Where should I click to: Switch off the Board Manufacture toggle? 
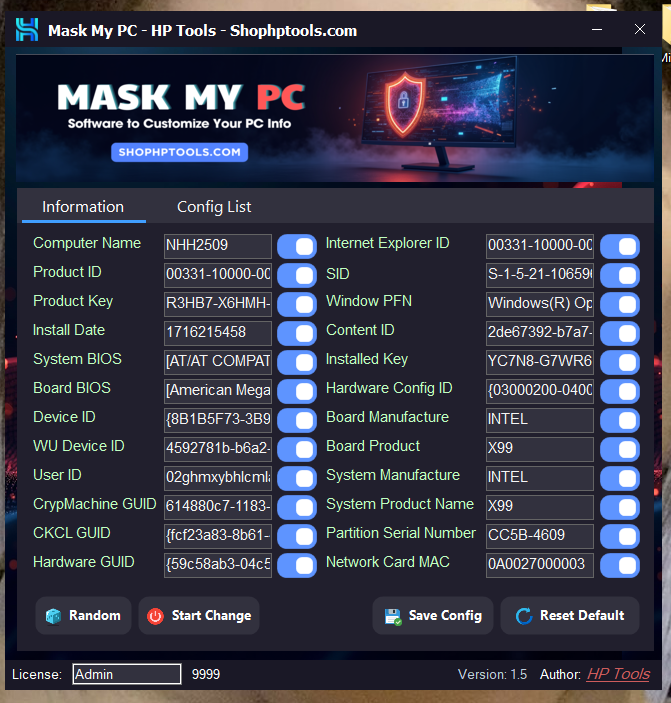[x=620, y=421]
